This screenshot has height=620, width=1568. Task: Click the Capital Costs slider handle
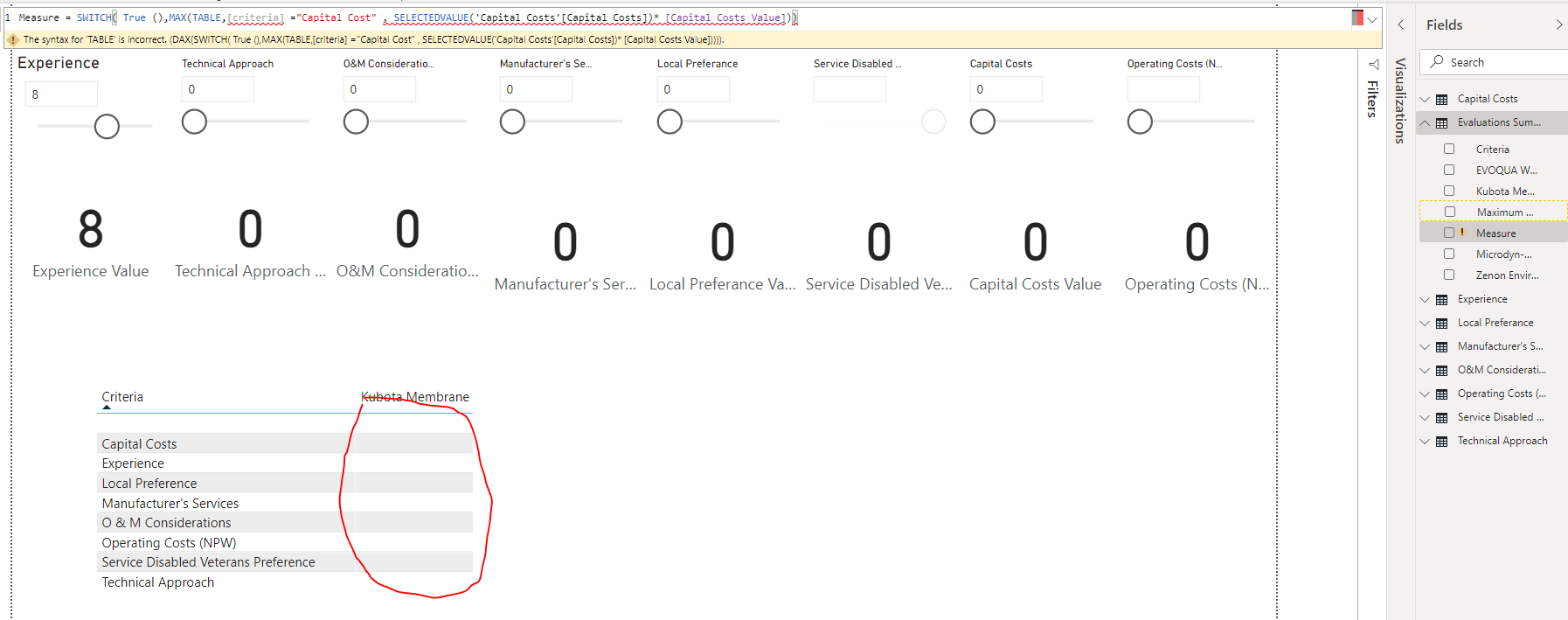coord(982,122)
